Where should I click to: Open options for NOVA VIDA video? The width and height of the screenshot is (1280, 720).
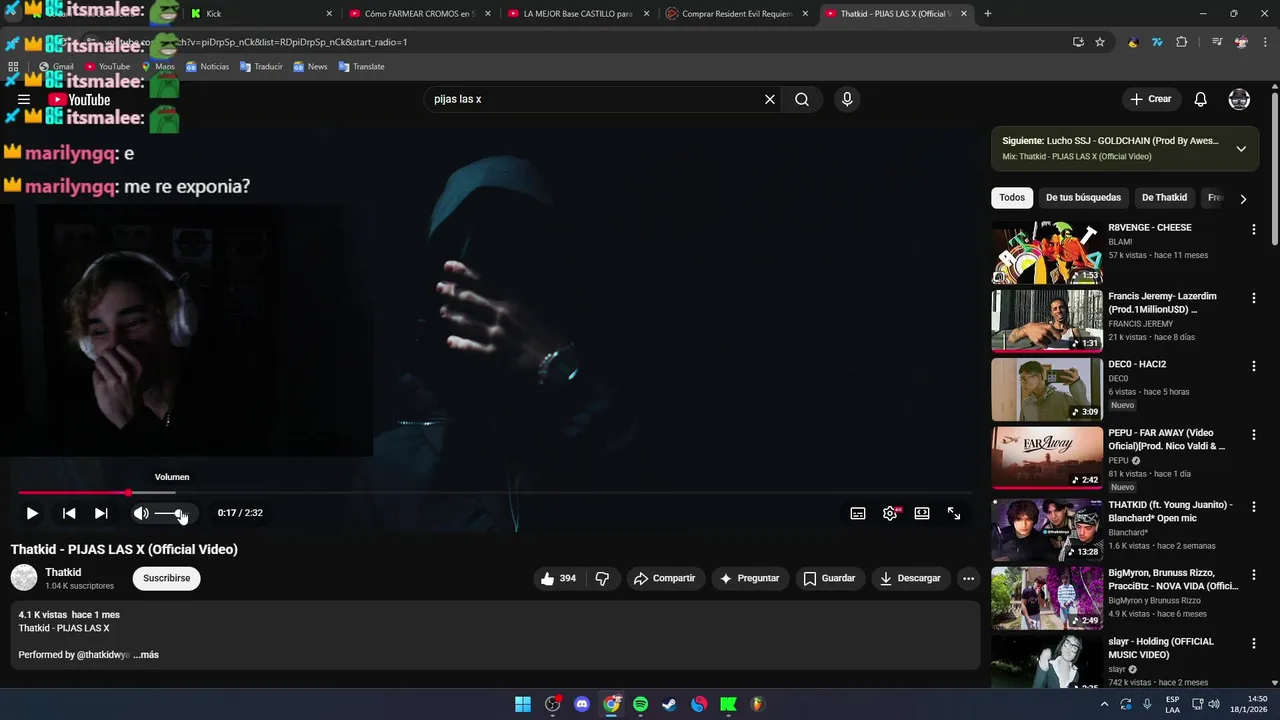(x=1253, y=575)
